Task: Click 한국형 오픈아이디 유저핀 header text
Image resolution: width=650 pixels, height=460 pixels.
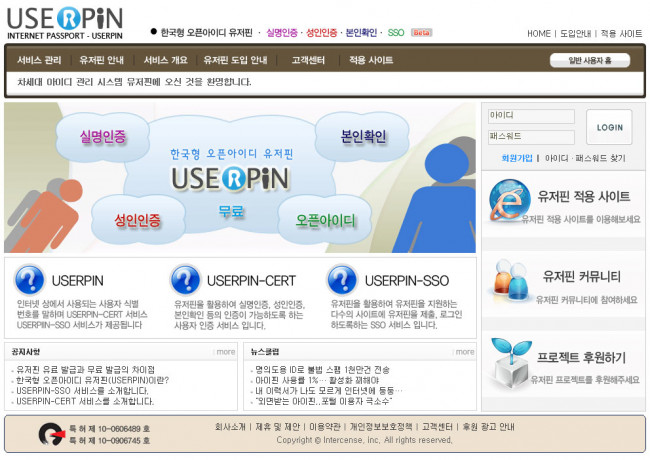Action: point(206,32)
